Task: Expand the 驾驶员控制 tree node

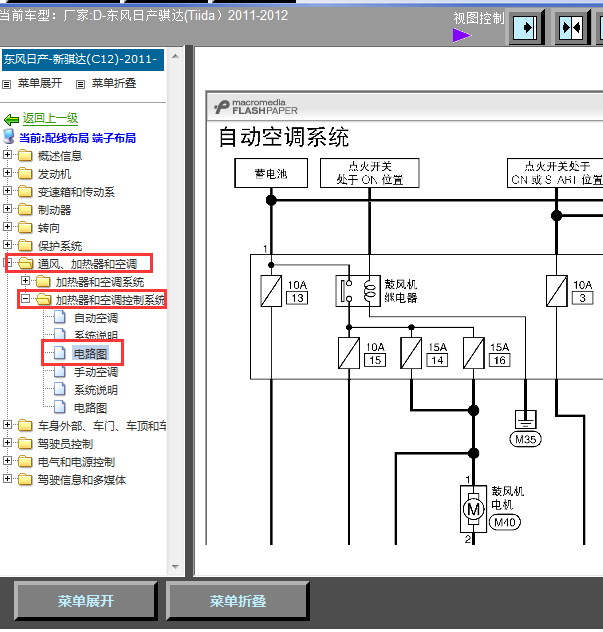Action: coord(7,443)
